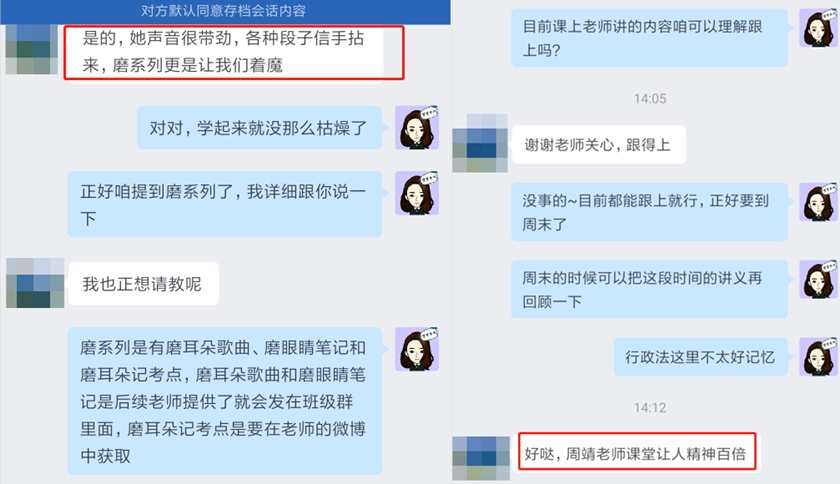Click the 14:05 timestamp
The width and height of the screenshot is (840, 484).
click(x=650, y=99)
